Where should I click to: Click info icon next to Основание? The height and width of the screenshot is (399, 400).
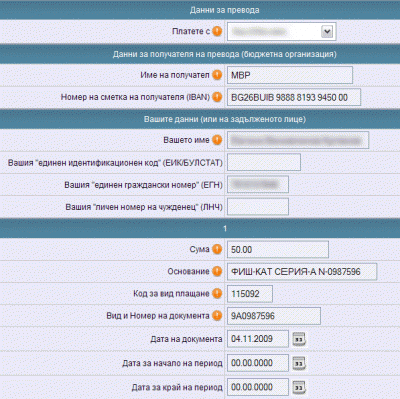(x=217, y=271)
